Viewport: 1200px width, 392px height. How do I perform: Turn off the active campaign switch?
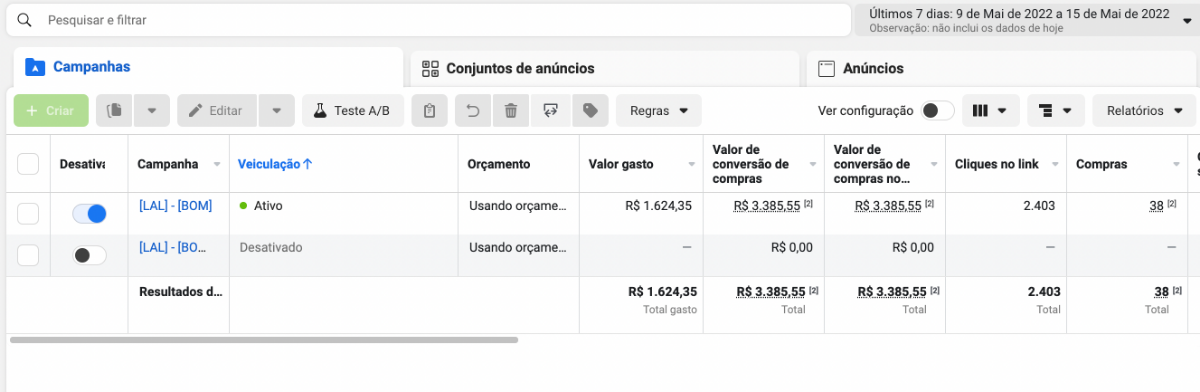tap(89, 213)
